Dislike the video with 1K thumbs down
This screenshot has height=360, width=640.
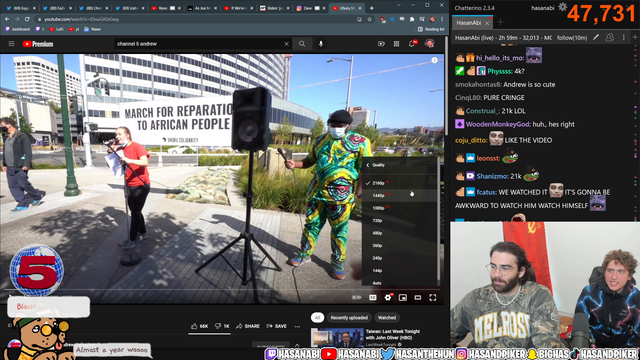click(222, 326)
